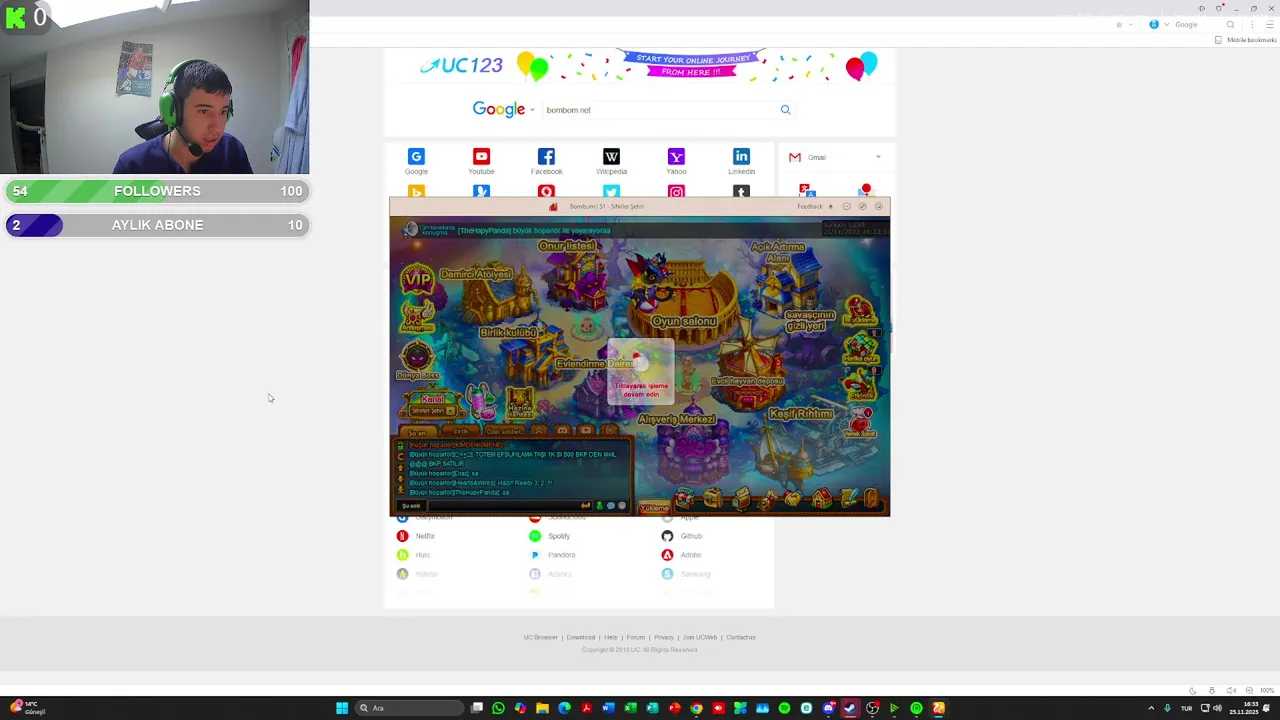Open the house icon in the bottom game toolbar
Image resolution: width=1280 pixels, height=720 pixels.
(x=820, y=497)
